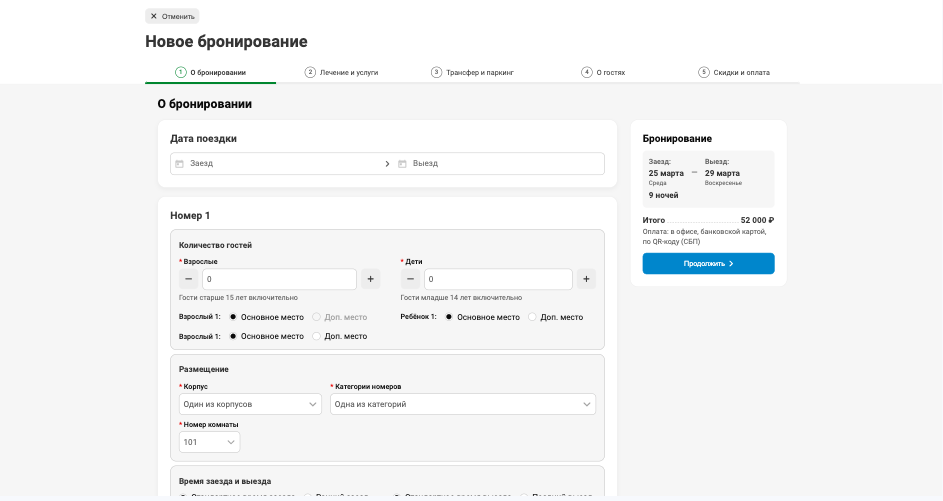Viewport: 943px width, 501px height.
Task: Decrease Дети count with minus icon
Action: click(x=410, y=279)
